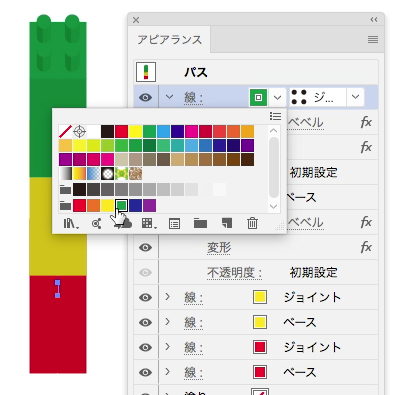408x395 pixels.
Task: Expand the red ベース stroke row
Action: [168, 371]
